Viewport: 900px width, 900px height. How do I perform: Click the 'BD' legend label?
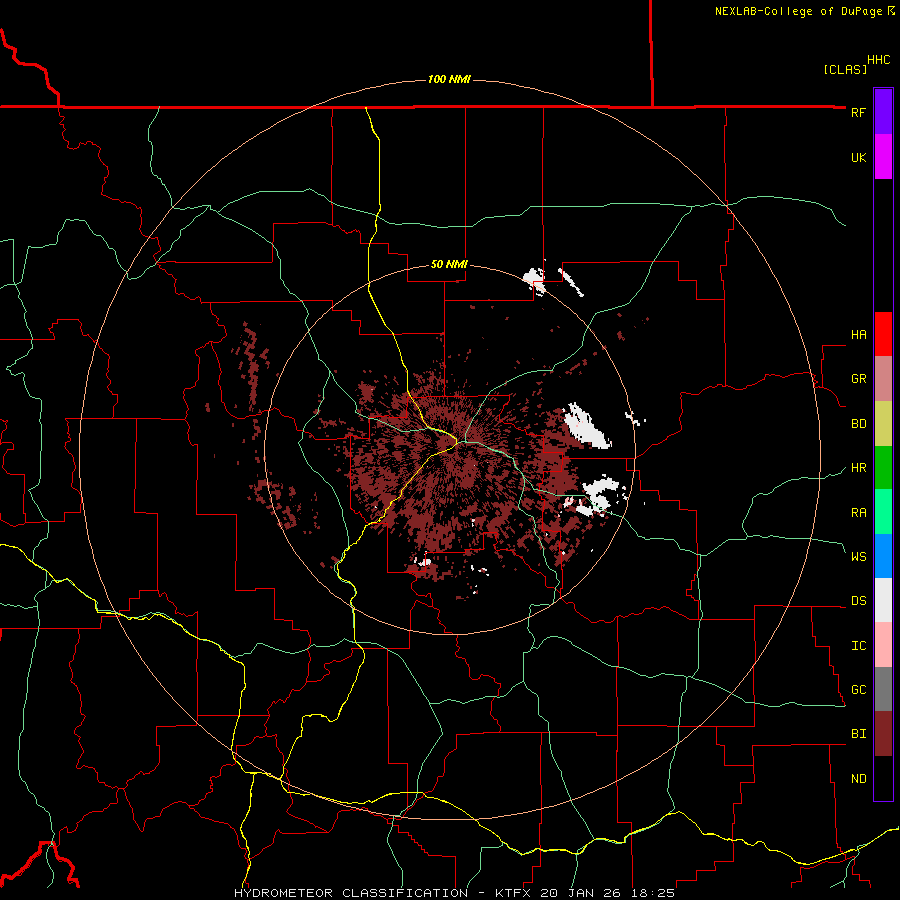coord(858,424)
